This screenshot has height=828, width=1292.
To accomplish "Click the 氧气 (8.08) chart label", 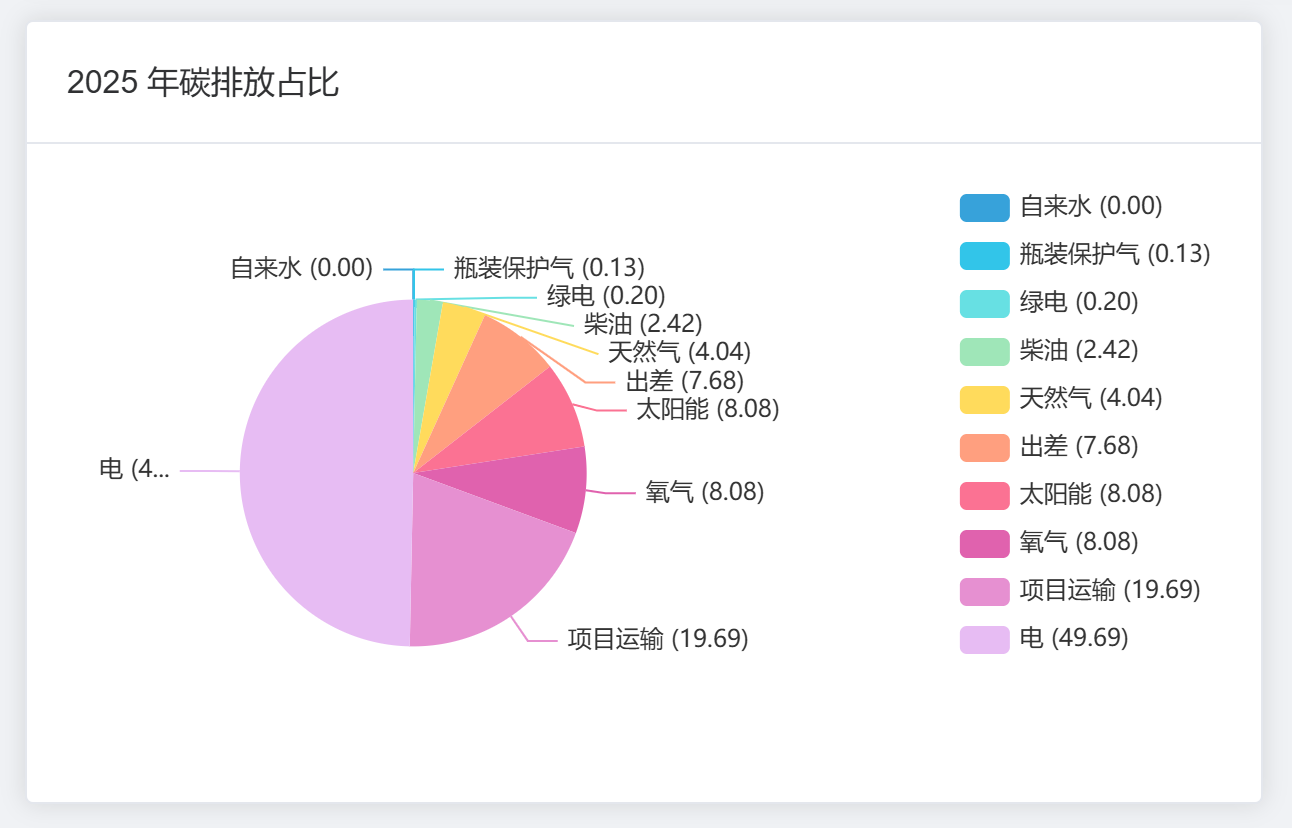I will [x=704, y=493].
